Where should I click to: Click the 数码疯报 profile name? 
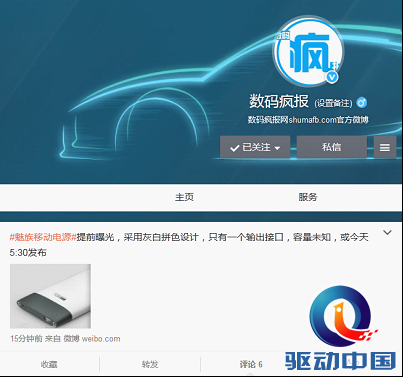coord(279,101)
